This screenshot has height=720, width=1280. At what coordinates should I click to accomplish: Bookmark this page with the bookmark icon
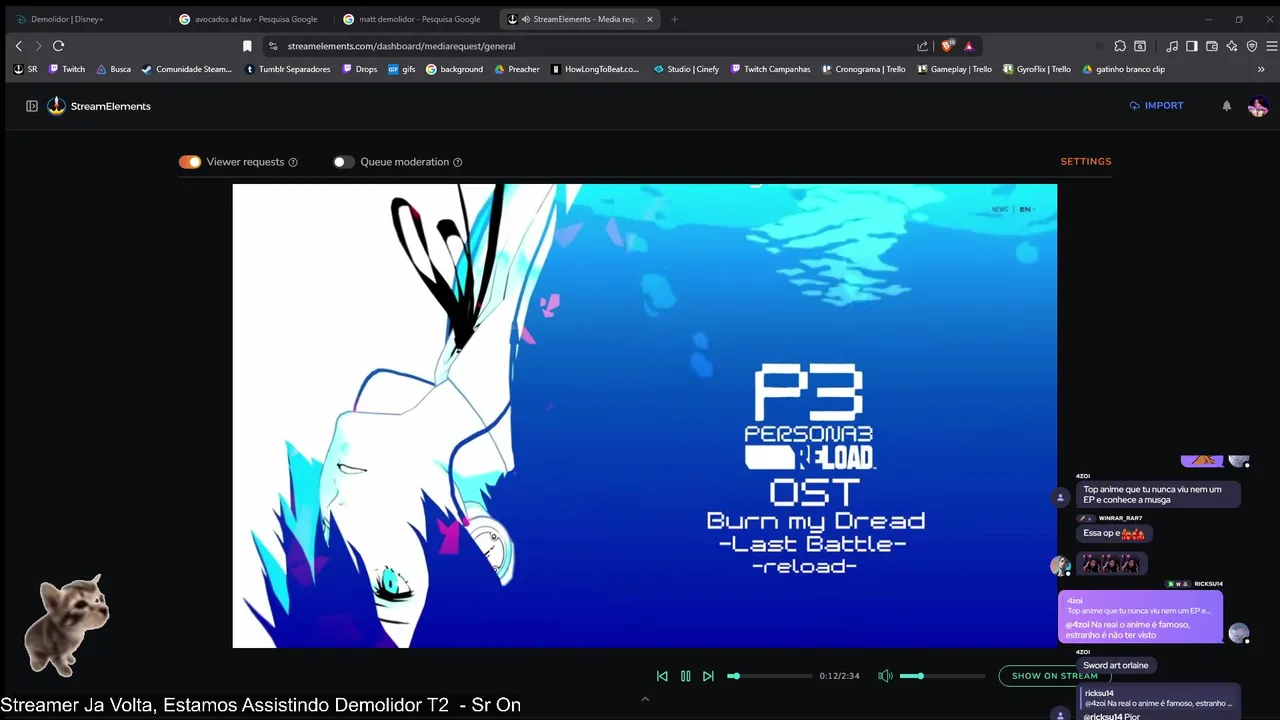coord(247,46)
